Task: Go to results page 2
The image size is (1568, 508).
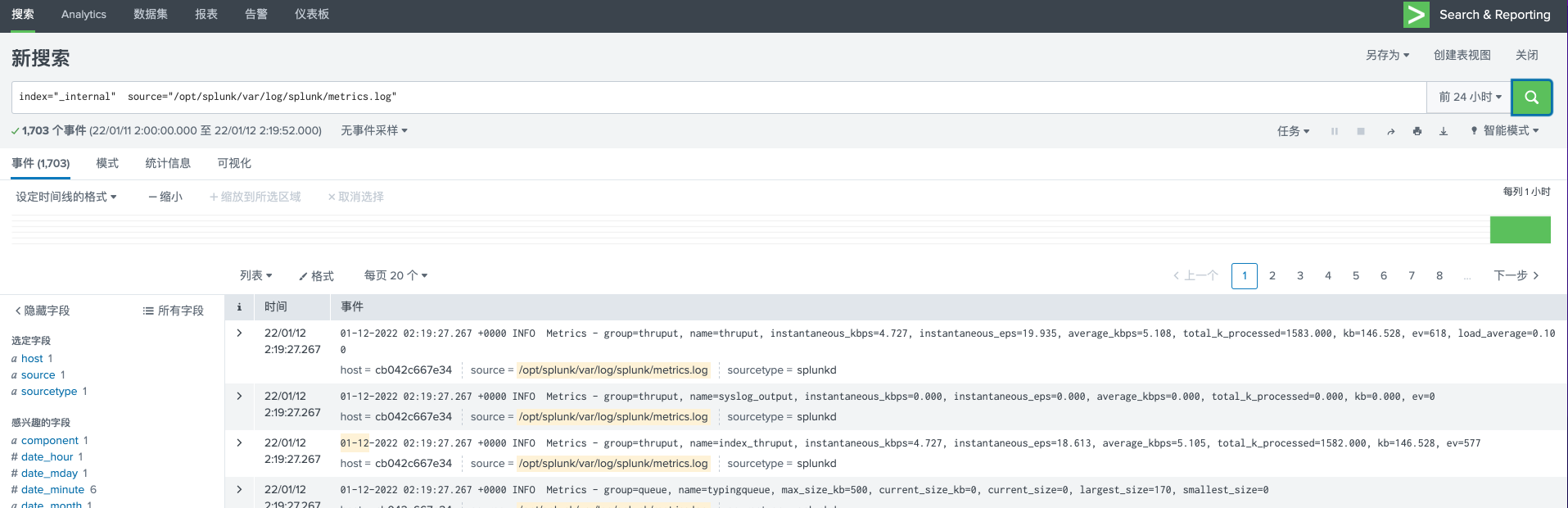Action: click(1272, 275)
